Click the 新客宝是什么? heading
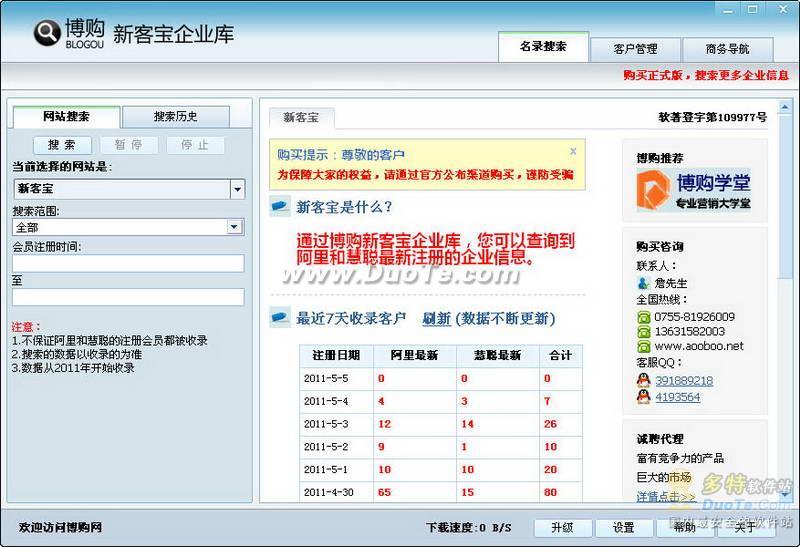Screen dimensions: 800x547 click(x=344, y=207)
